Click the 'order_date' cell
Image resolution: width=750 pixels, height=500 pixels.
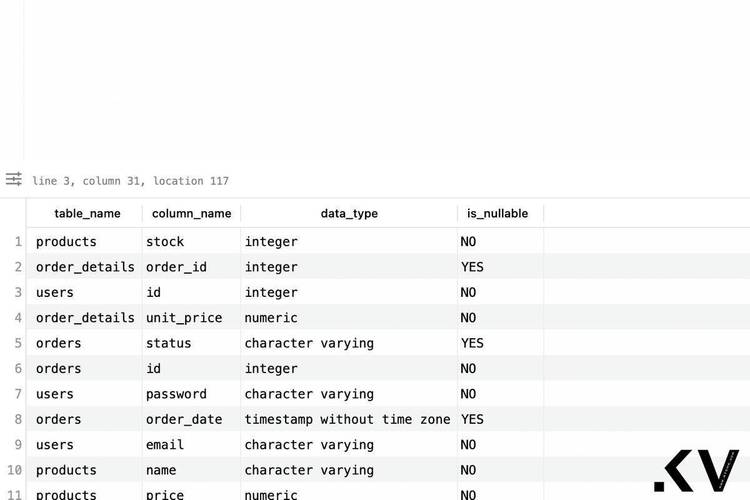[184, 419]
